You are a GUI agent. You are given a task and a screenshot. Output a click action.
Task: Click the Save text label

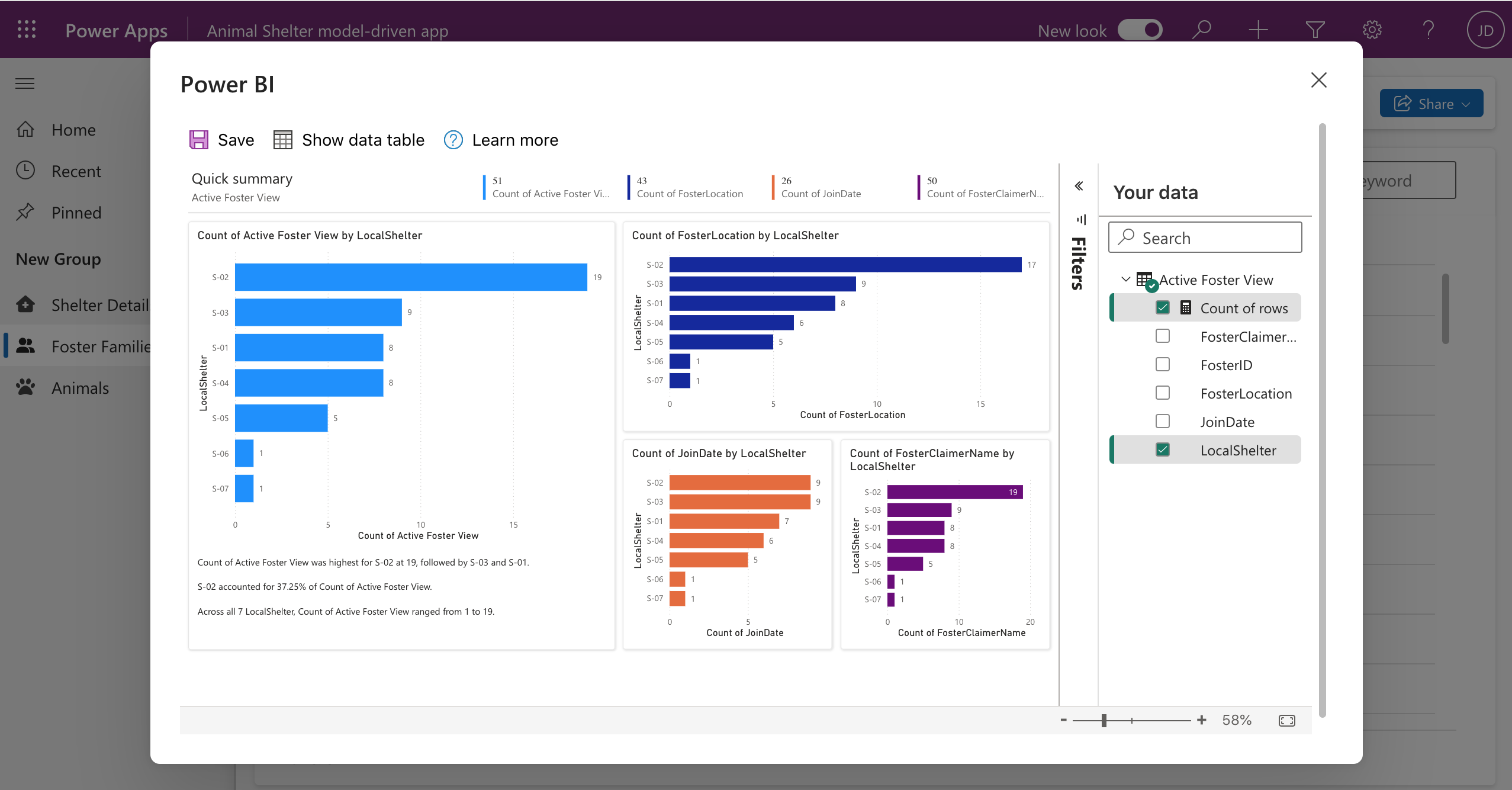[x=236, y=140]
